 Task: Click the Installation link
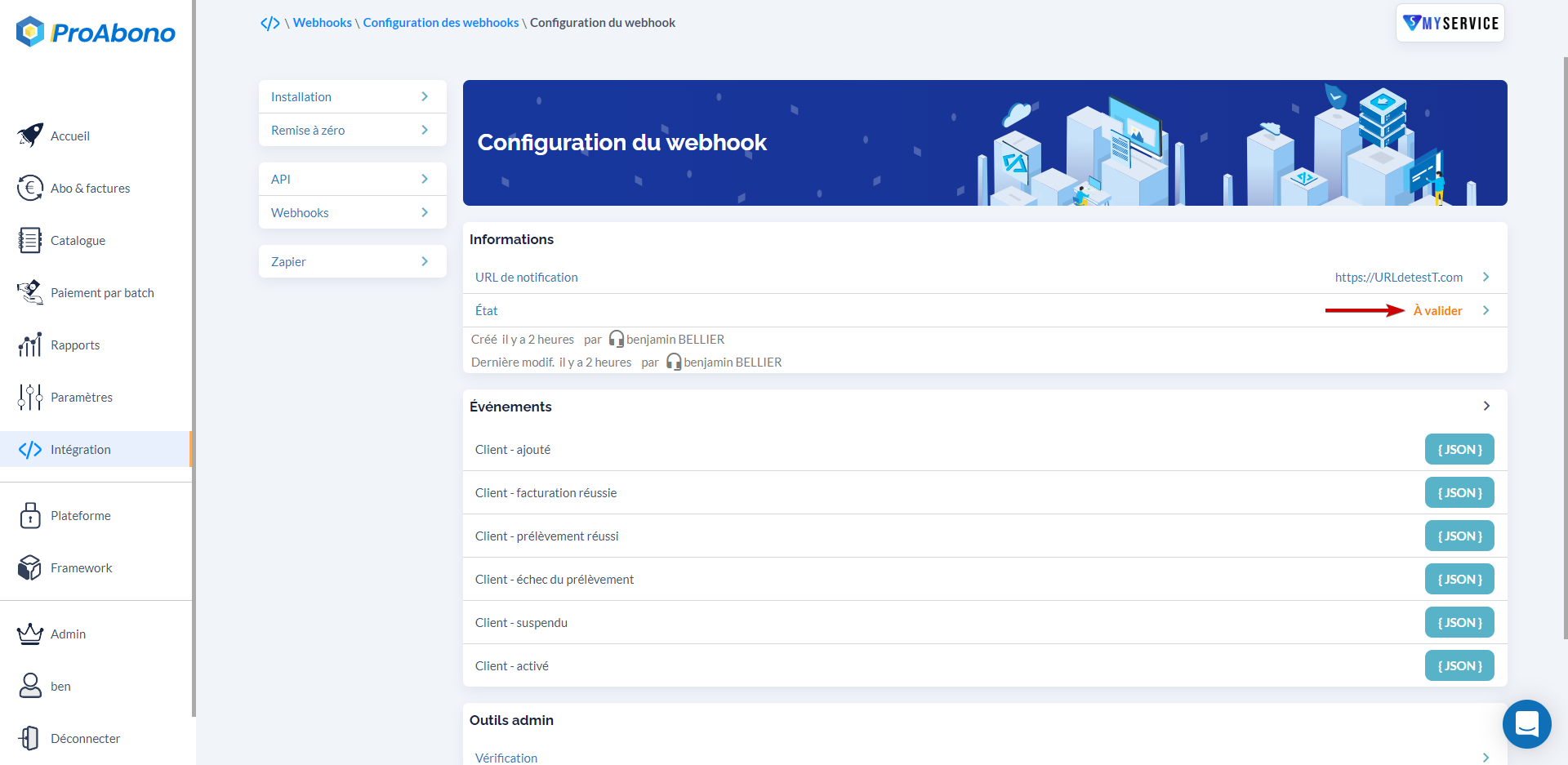[352, 96]
